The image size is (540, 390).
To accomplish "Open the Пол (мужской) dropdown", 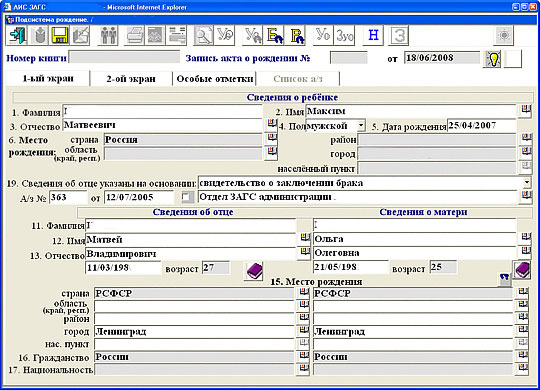I will 361,125.
